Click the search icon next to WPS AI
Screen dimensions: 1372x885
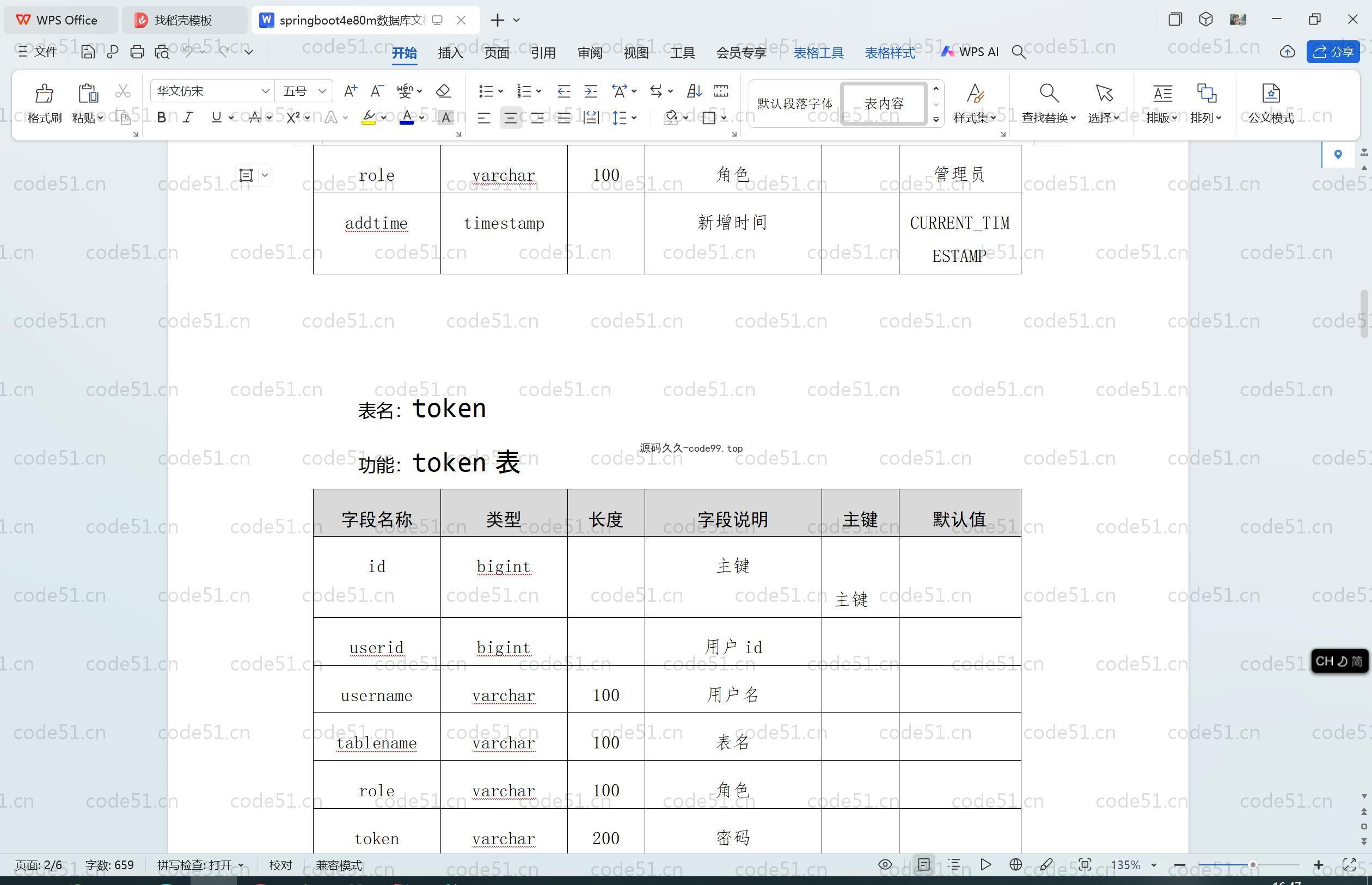[1019, 52]
